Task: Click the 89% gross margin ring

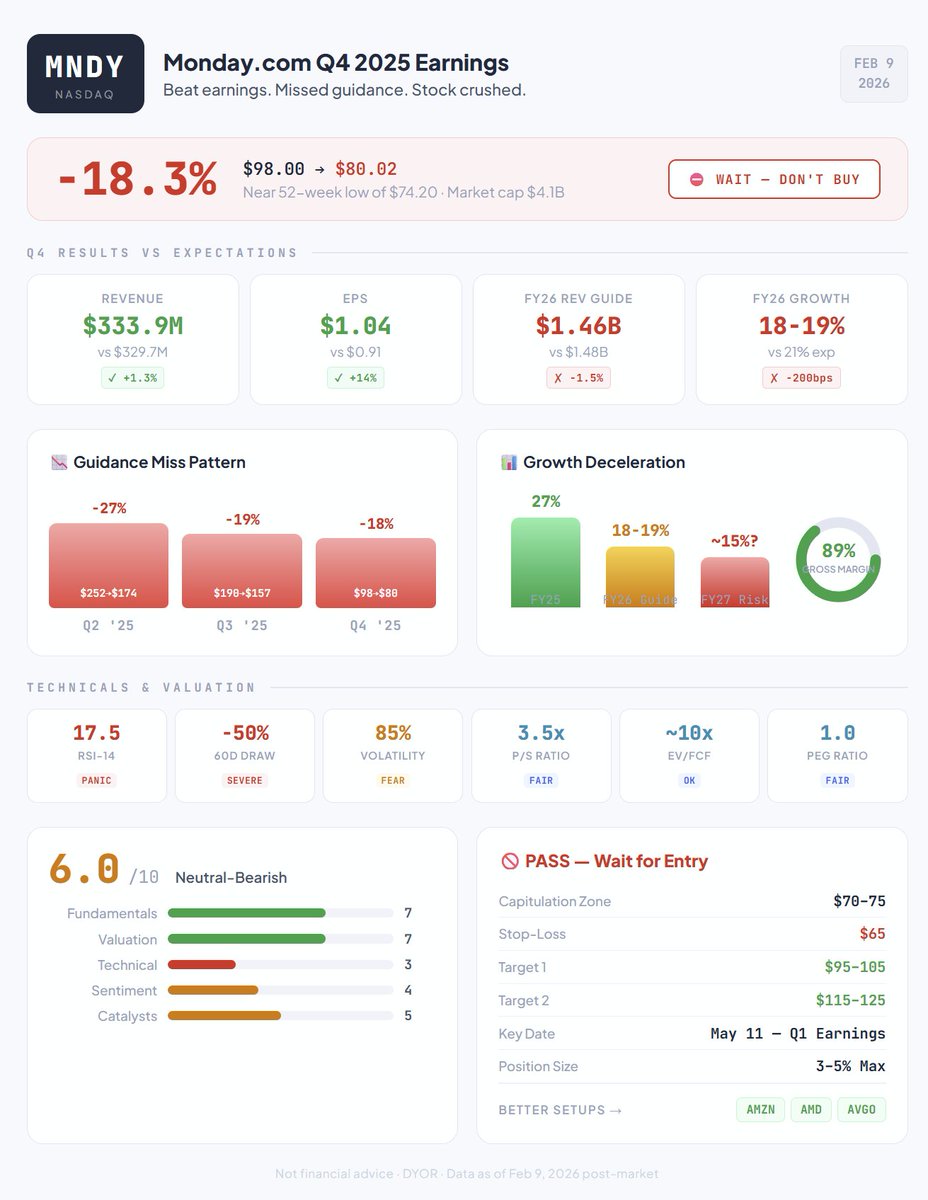Action: point(838,560)
